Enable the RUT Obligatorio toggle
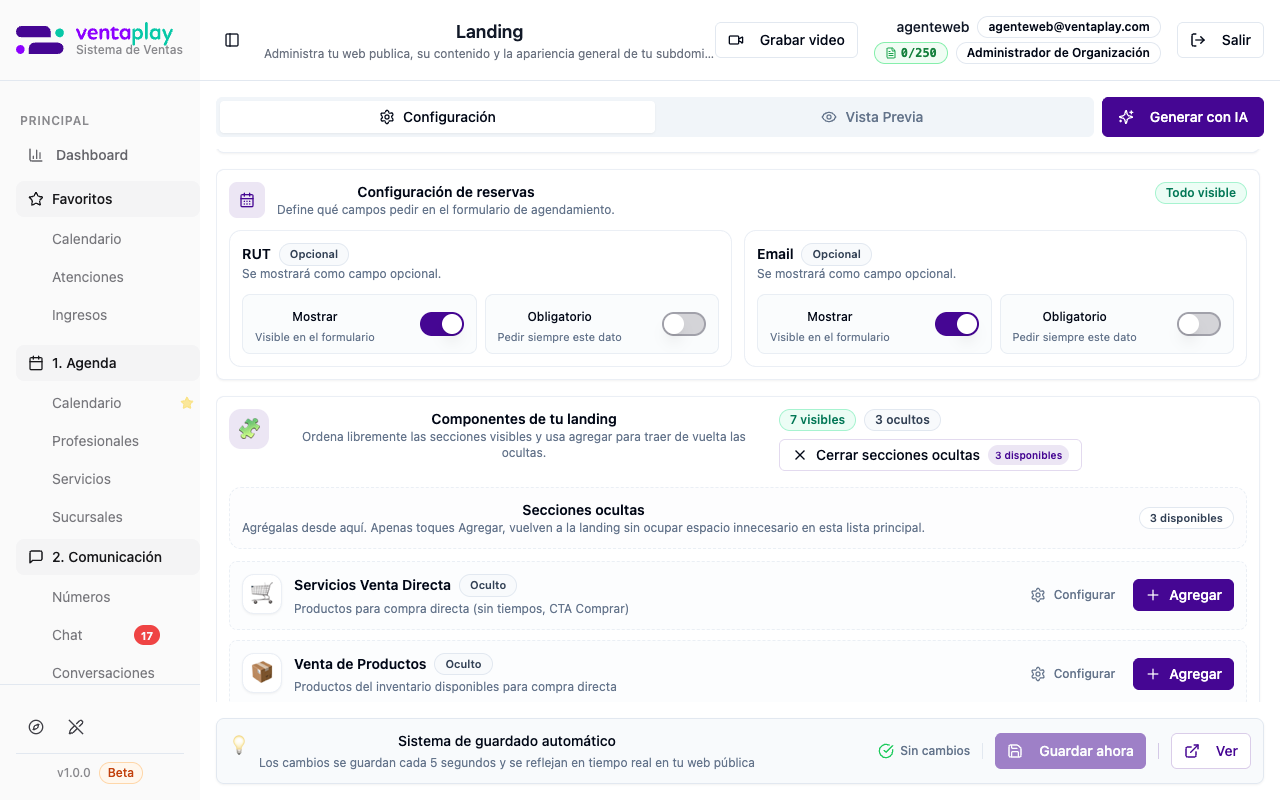This screenshot has width=1280, height=800. [x=684, y=324]
